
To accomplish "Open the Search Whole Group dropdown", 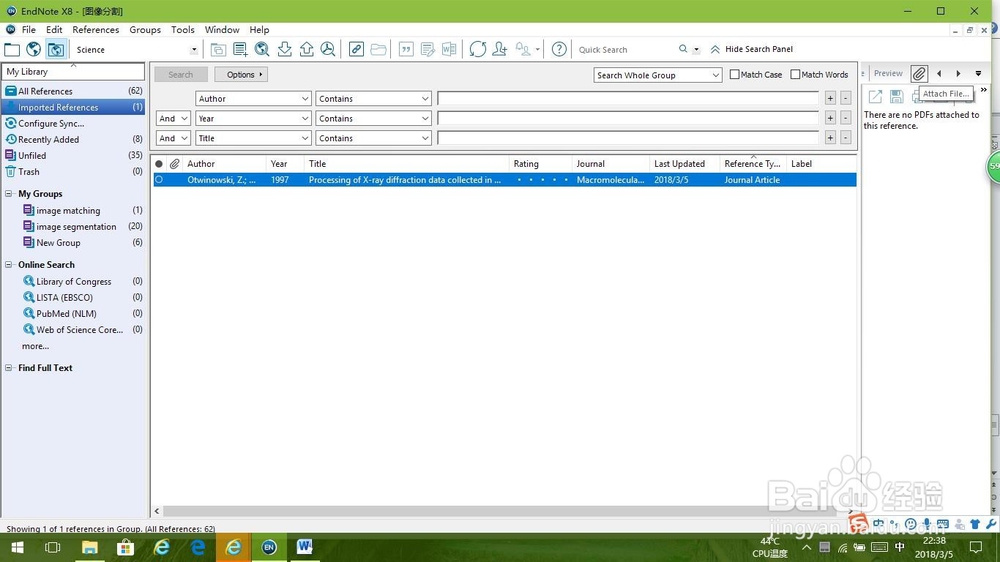I will (658, 75).
